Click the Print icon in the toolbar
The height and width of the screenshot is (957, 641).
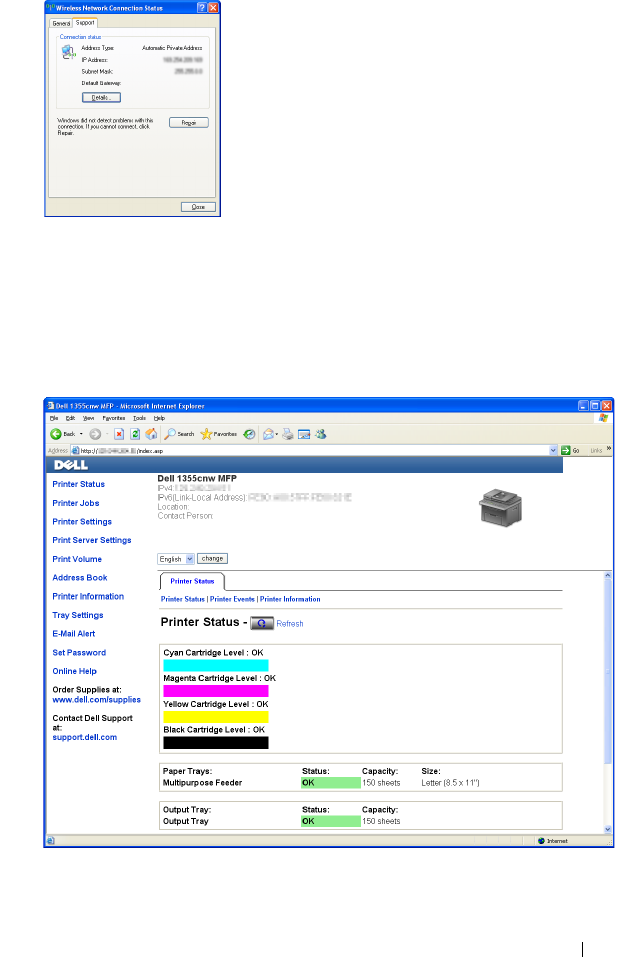click(288, 434)
